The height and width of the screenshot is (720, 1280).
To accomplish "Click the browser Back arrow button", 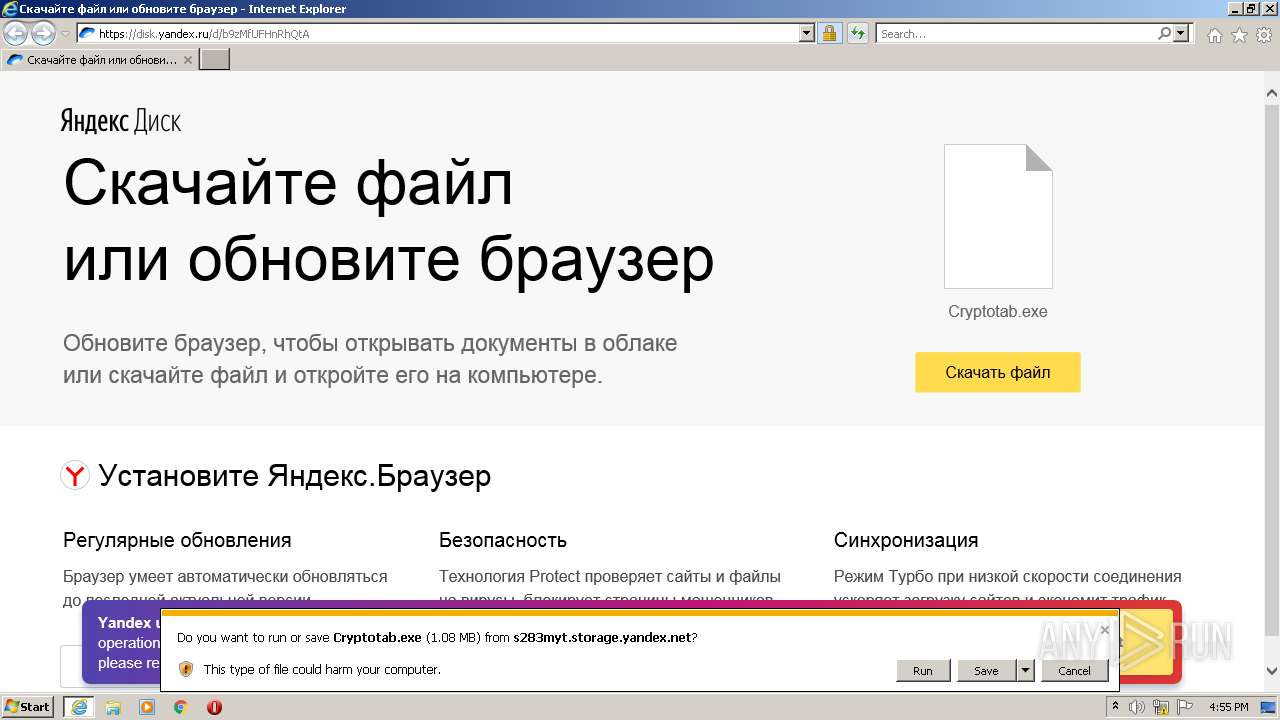I will coord(16,33).
